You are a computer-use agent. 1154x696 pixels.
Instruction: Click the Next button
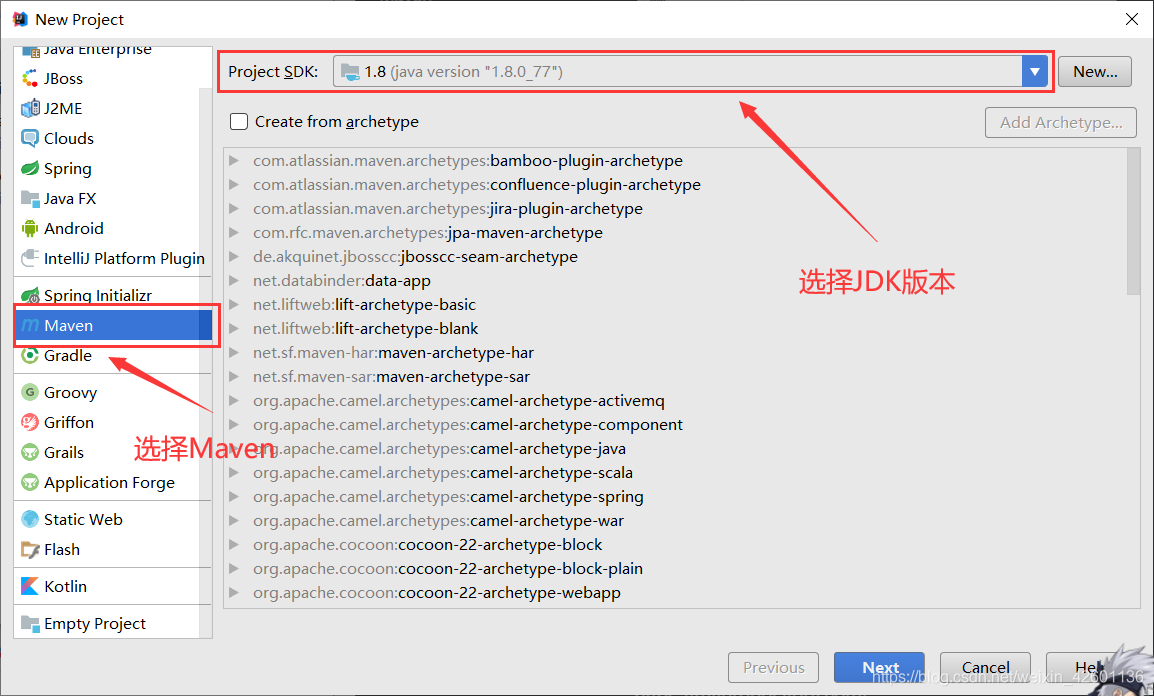(879, 667)
